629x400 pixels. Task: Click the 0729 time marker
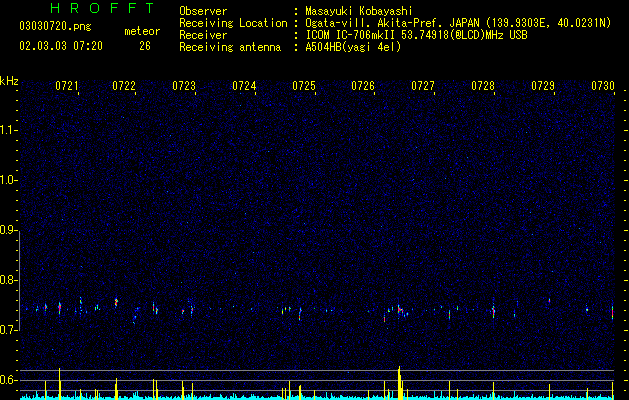pyautogui.click(x=543, y=86)
